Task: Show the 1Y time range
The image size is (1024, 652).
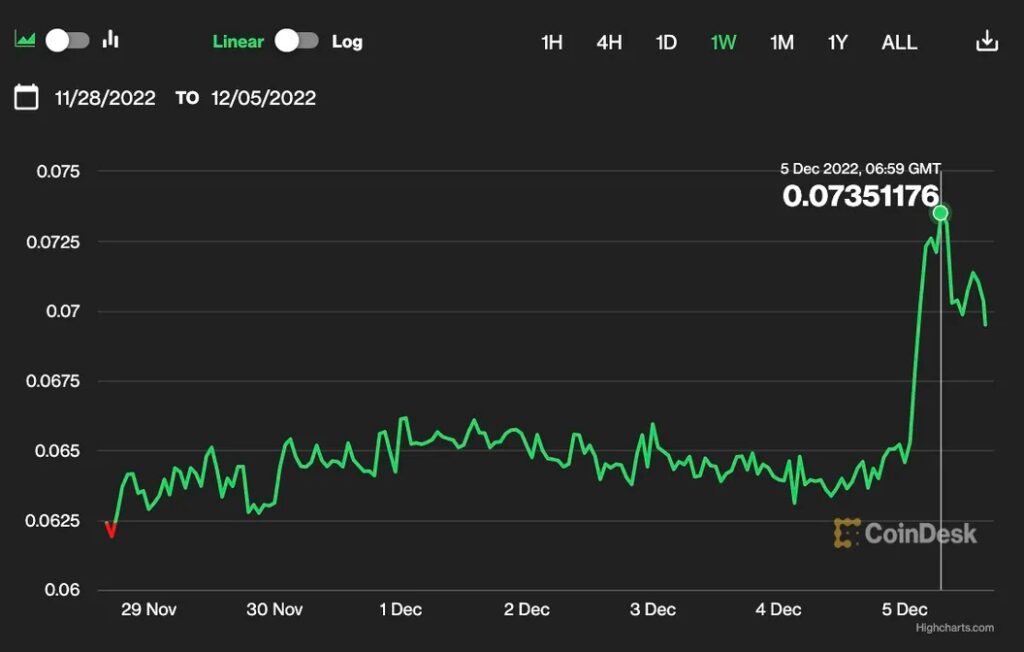Action: pyautogui.click(x=838, y=42)
